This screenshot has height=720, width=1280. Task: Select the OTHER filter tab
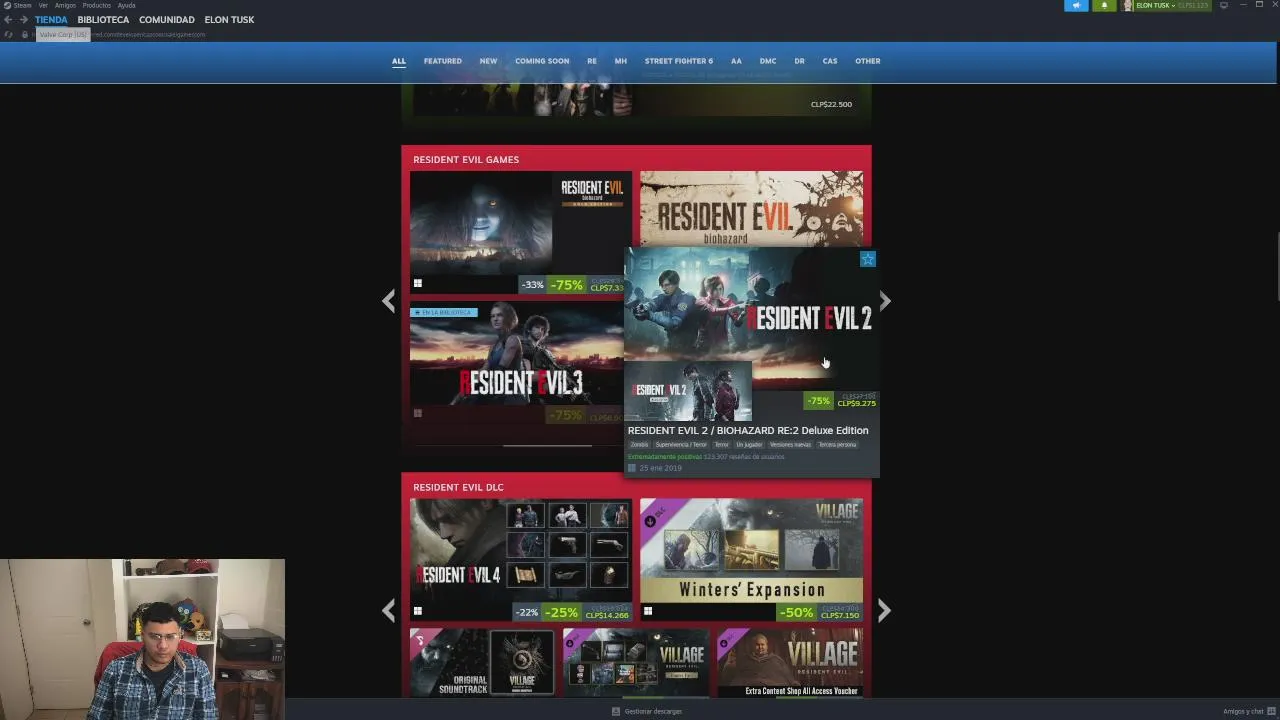click(x=868, y=61)
